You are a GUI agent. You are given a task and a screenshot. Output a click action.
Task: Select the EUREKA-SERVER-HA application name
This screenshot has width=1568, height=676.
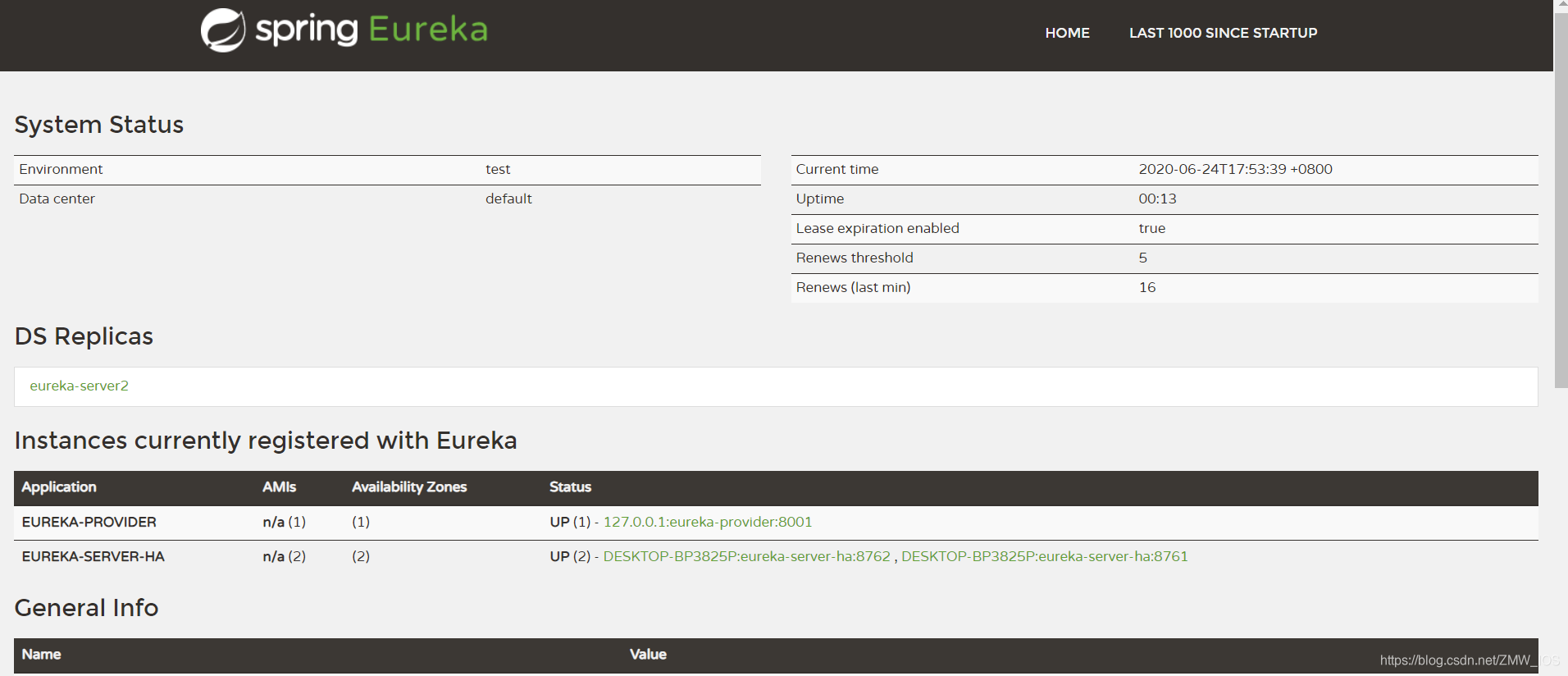click(x=93, y=556)
